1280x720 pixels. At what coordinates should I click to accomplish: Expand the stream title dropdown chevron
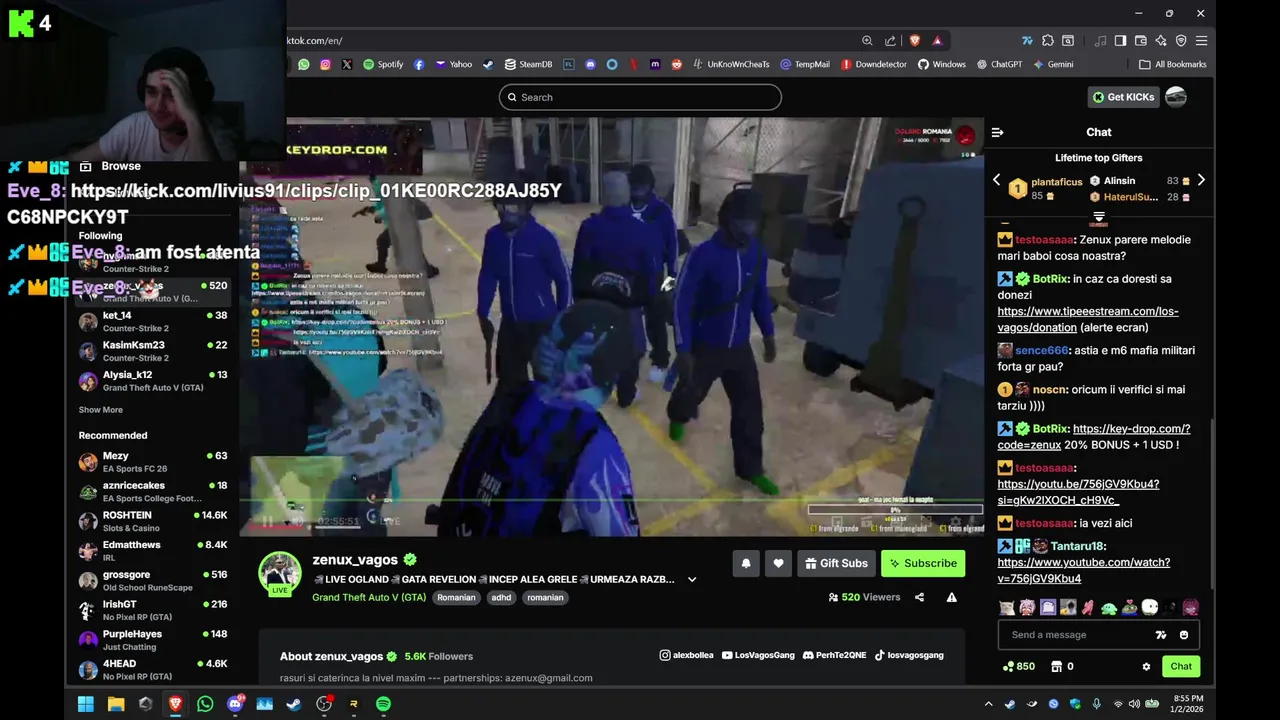point(691,579)
